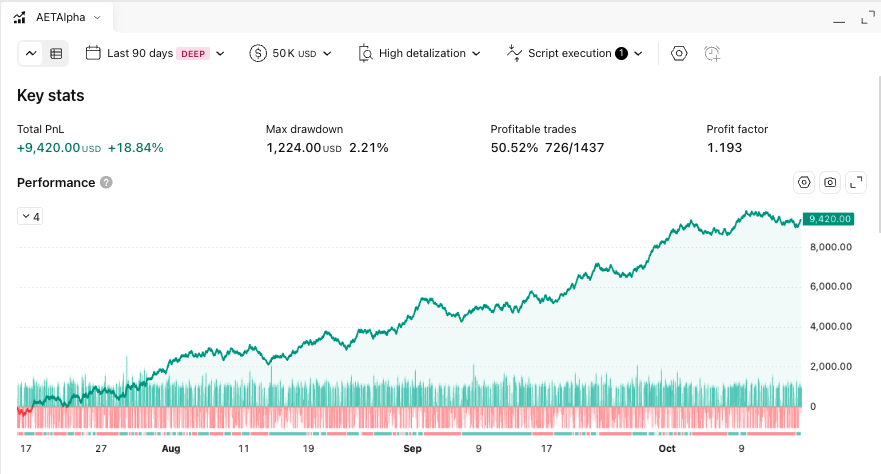The width and height of the screenshot is (881, 474).
Task: Click the Script execution icon
Action: point(514,53)
